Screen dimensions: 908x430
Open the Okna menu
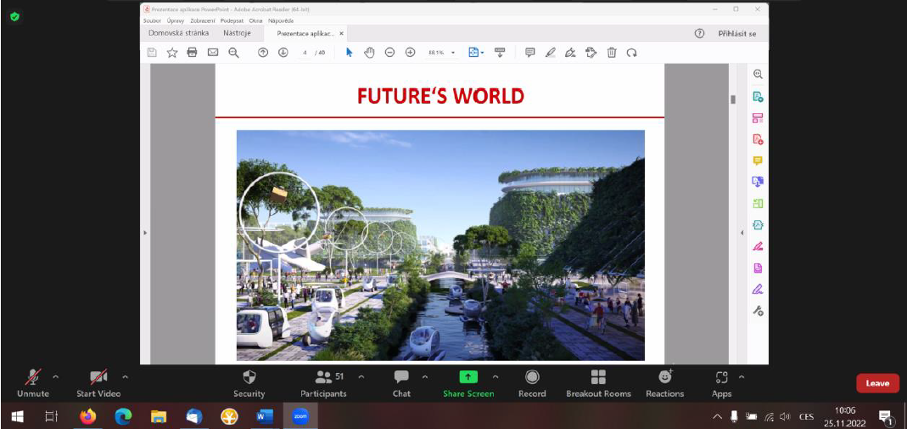pyautogui.click(x=255, y=20)
